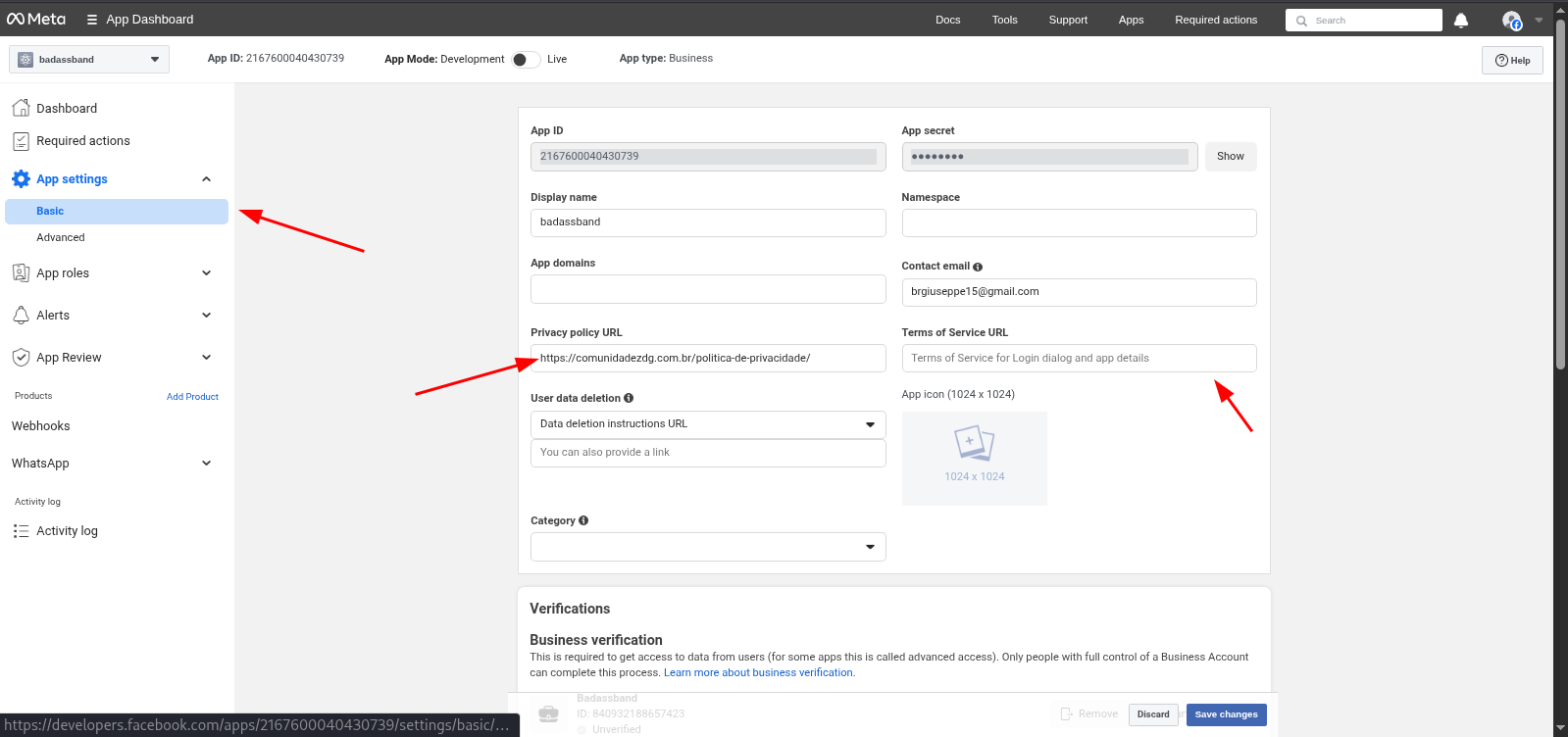1568x737 pixels.
Task: Open the Category dropdown
Action: coord(707,547)
